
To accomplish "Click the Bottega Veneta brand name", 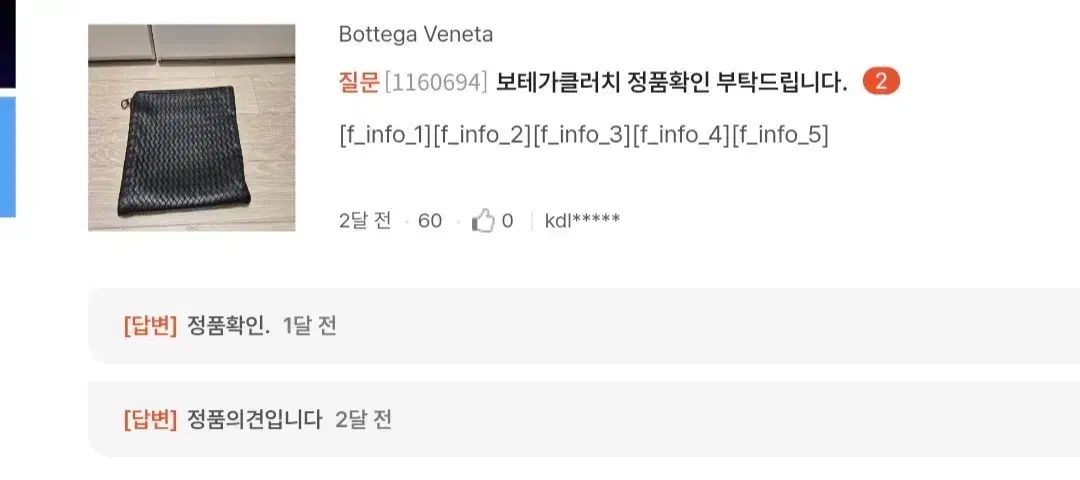I will tap(415, 34).
